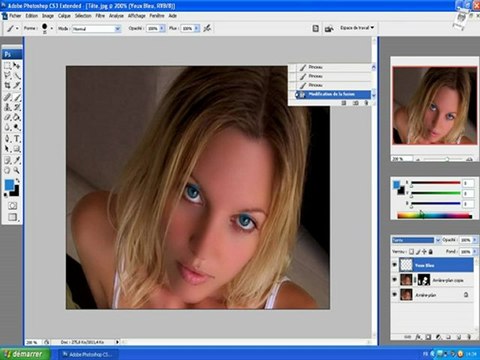Select the Paint Bucket tool
The image size is (480, 360).
17,117
